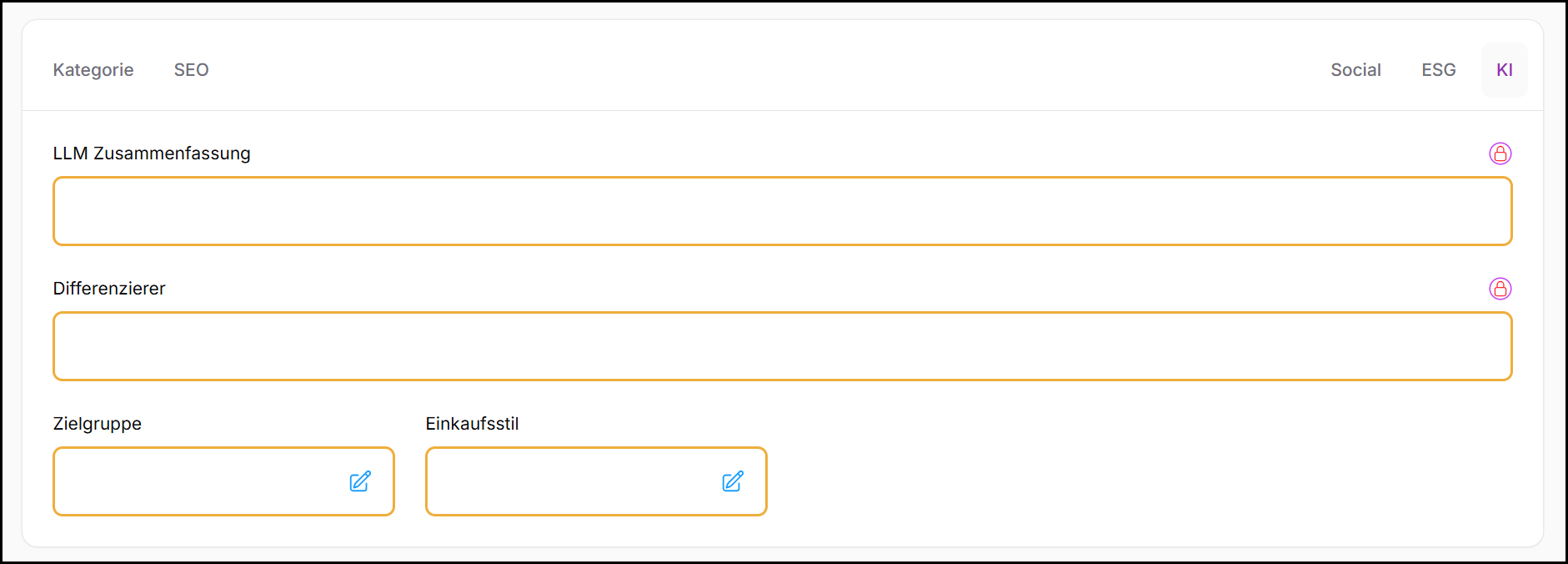
Task: Click the LLM Zusammenfassung label
Action: tap(152, 154)
